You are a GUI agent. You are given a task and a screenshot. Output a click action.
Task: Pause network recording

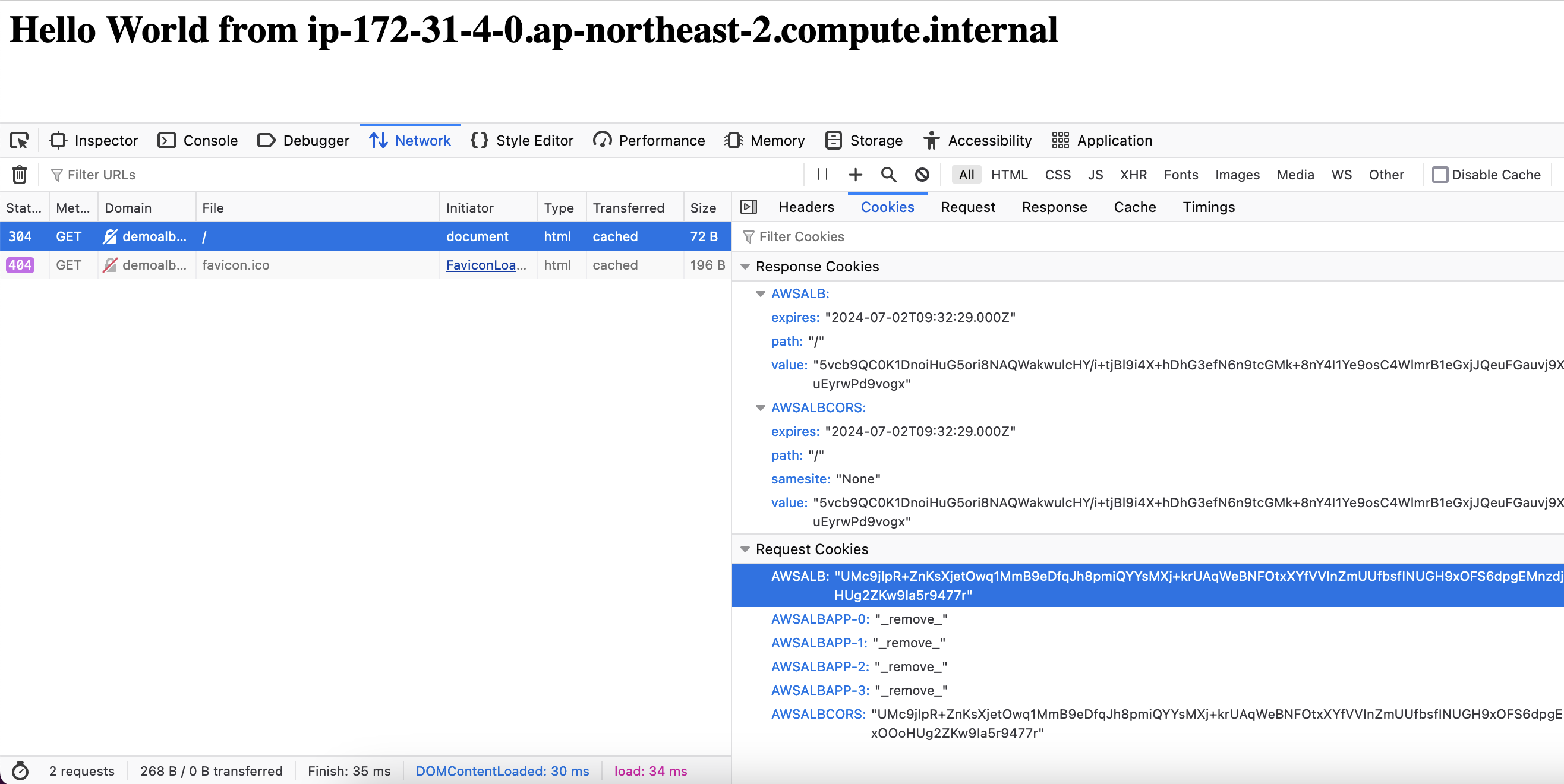point(822,175)
